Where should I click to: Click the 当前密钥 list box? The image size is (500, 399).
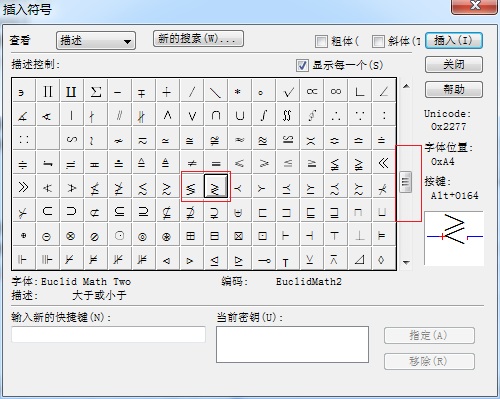coord(292,344)
